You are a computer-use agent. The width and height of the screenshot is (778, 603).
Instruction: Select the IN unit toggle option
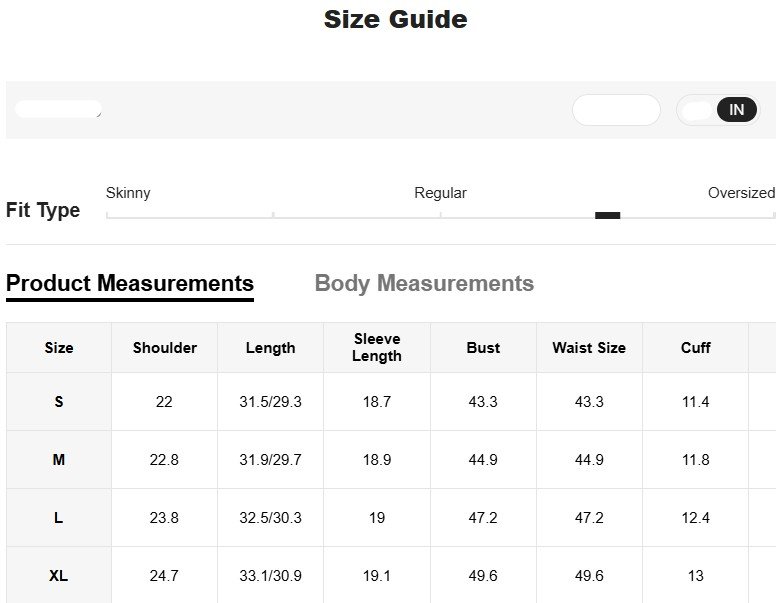click(737, 110)
